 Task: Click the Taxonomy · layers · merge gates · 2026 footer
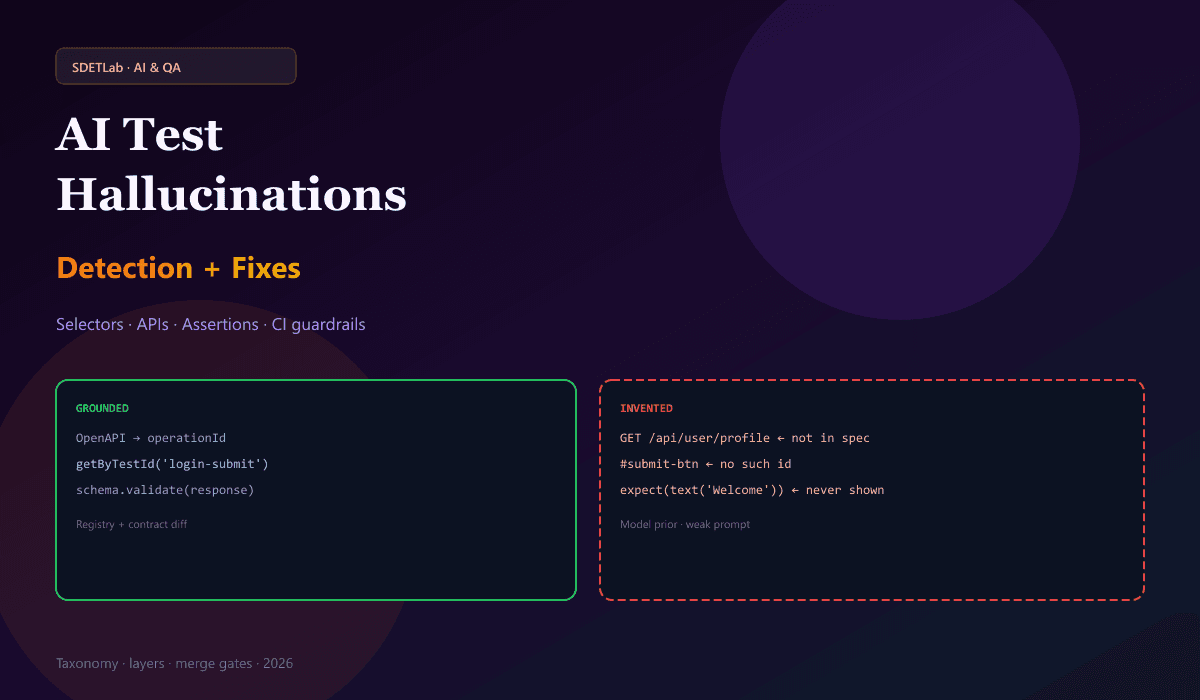pos(174,663)
